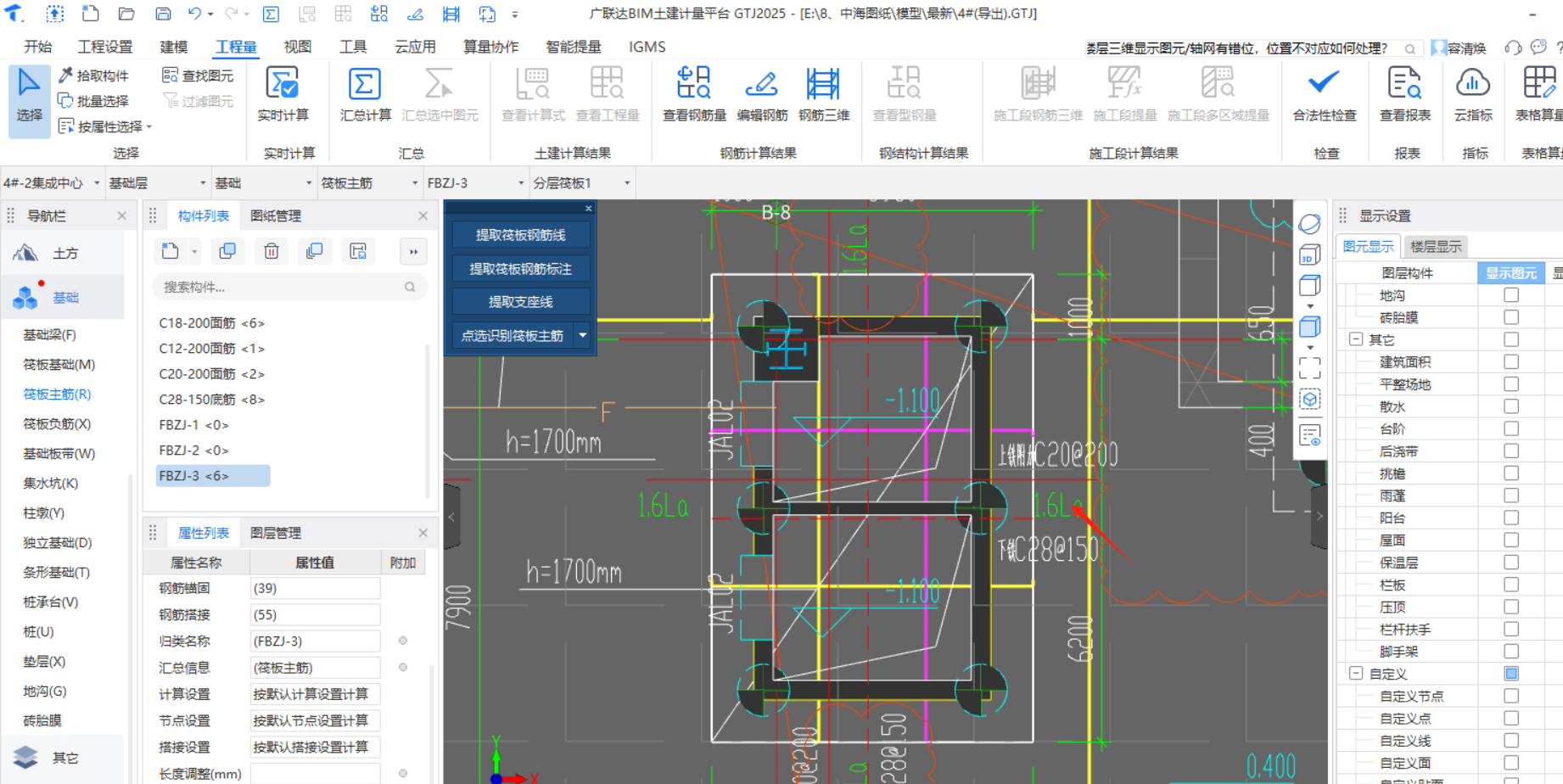This screenshot has height=784, width=1563.
Task: Collapse the 其它 tree group
Action: 1356,339
